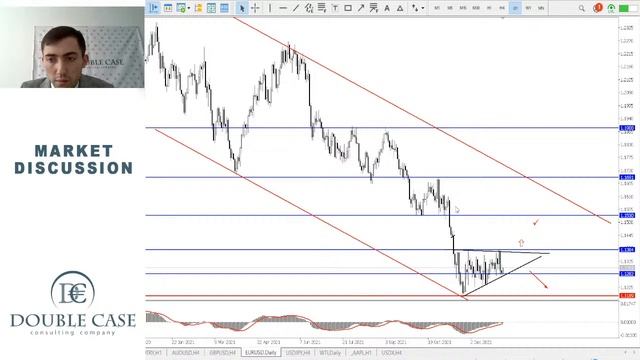Switch chart to M5 timeframe
This screenshot has height=360, width=640.
450,8
